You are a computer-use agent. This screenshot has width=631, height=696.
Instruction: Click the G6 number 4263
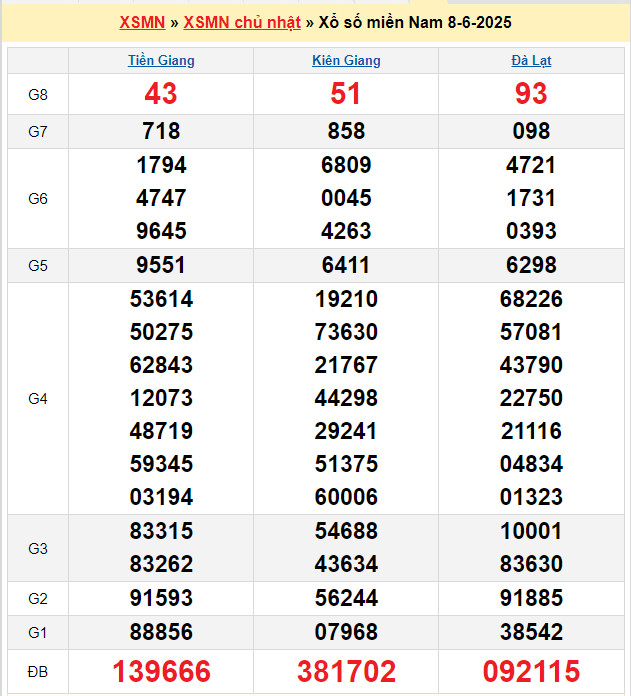(346, 231)
